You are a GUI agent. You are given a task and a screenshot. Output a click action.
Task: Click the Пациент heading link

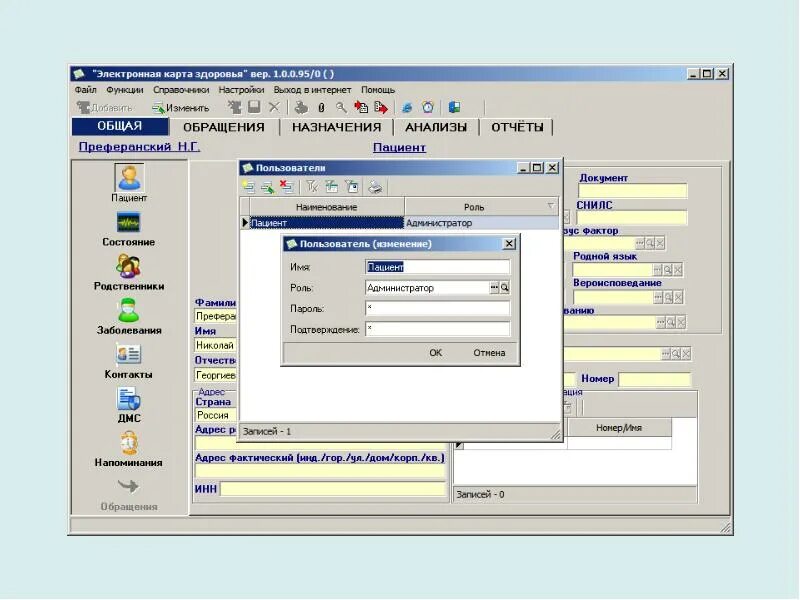399,147
